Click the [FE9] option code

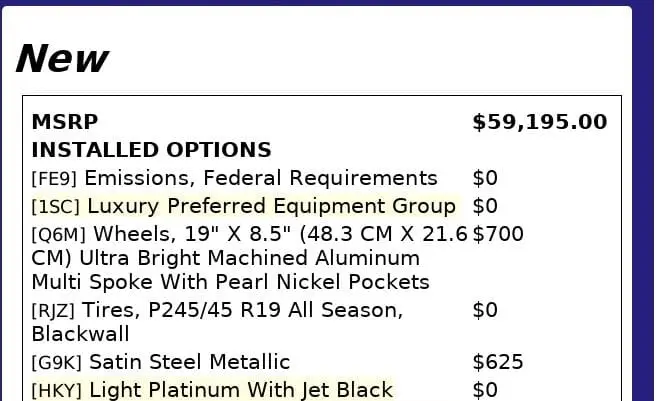(x=55, y=180)
